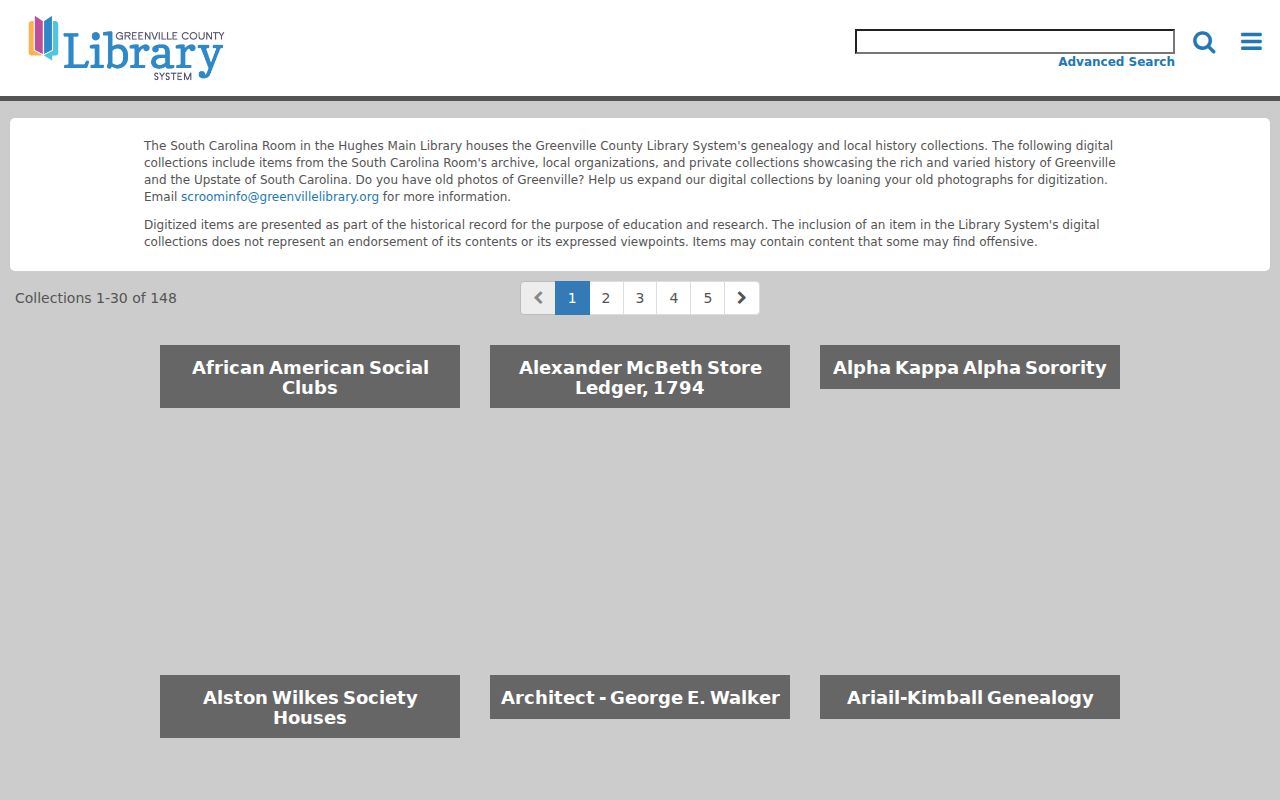Jump to page 2 of collections
Image resolution: width=1280 pixels, height=800 pixels.
coord(606,298)
